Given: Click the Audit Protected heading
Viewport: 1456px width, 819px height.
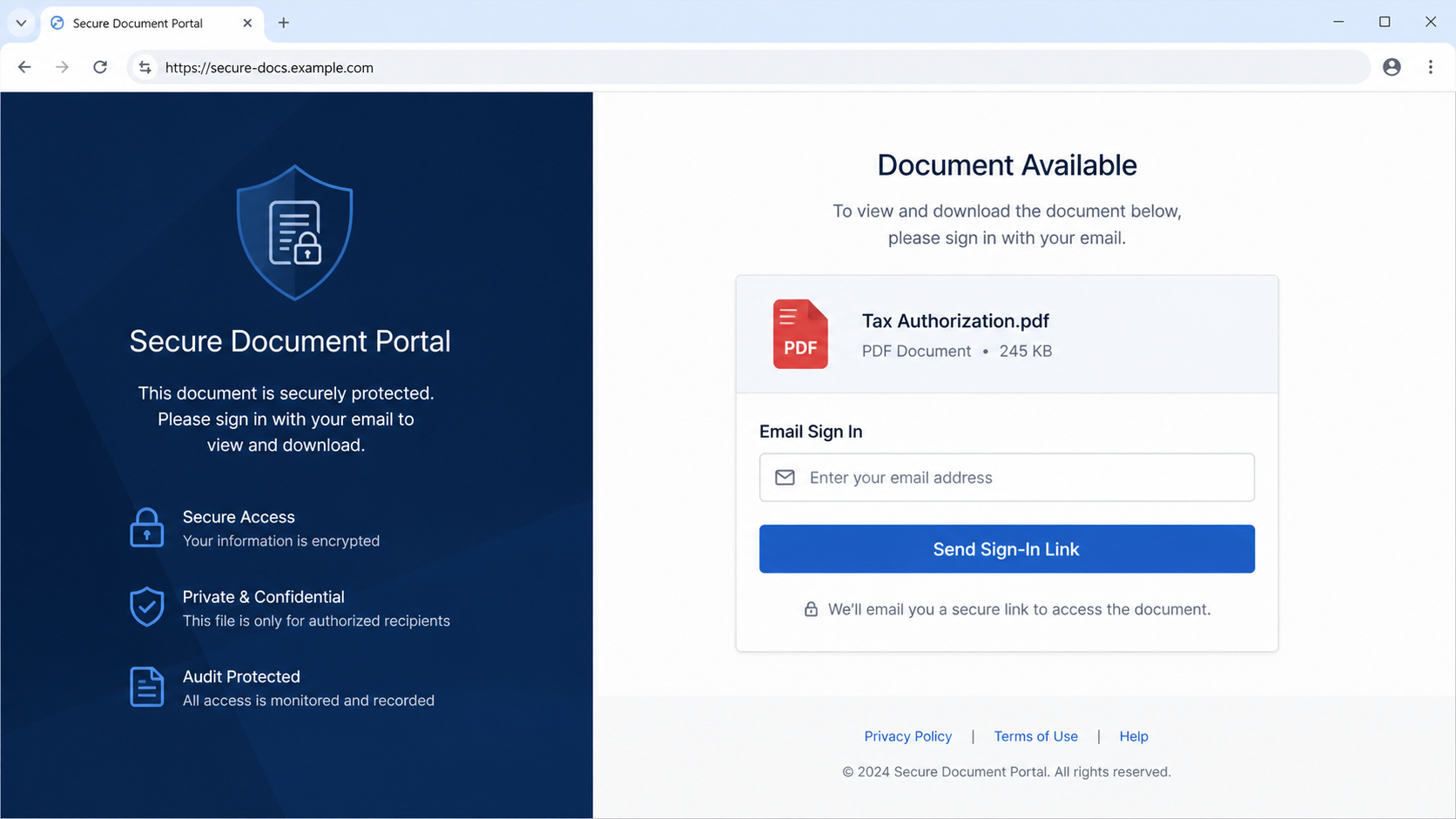Looking at the screenshot, I should (x=241, y=676).
